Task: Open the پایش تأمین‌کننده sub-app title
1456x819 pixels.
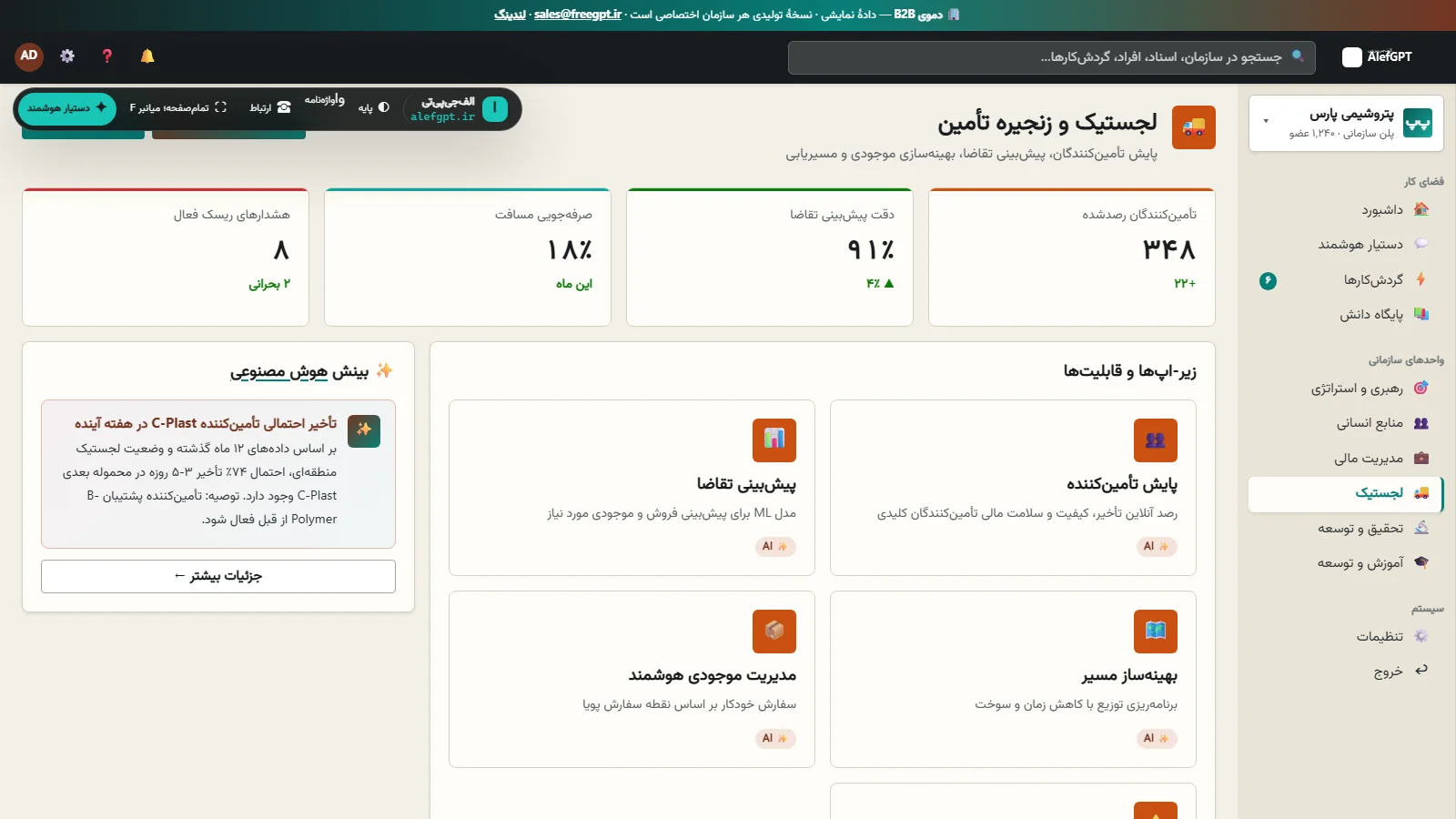Action: pos(1122,484)
